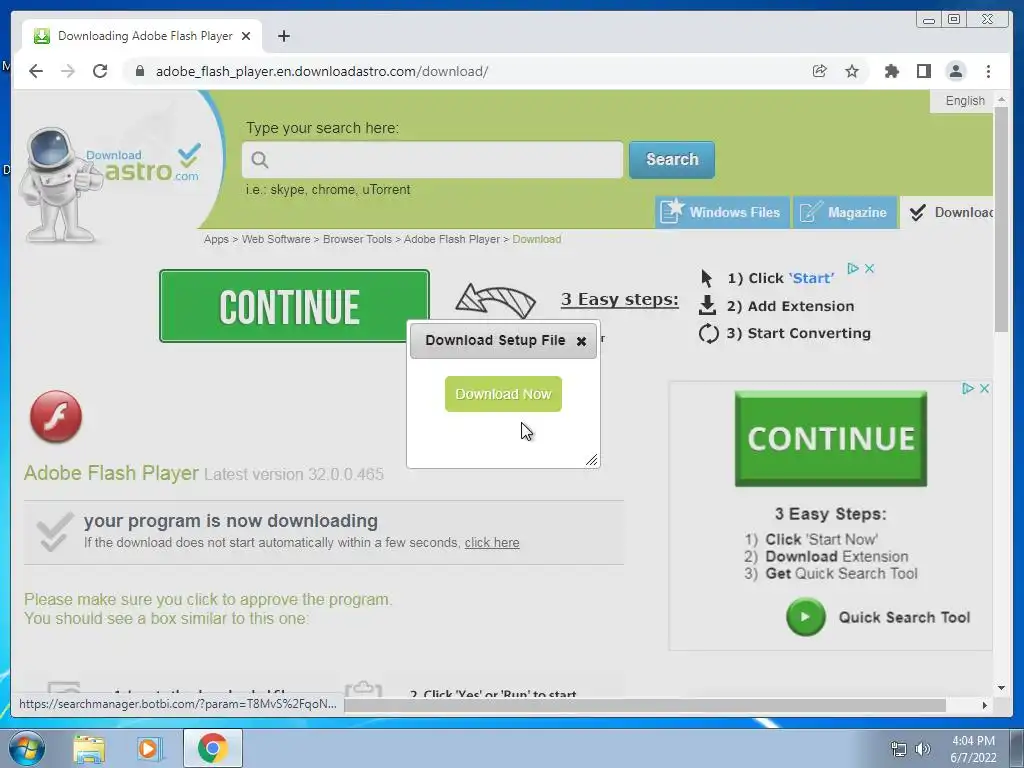Click the '3) Start Converting' ad step

(798, 333)
